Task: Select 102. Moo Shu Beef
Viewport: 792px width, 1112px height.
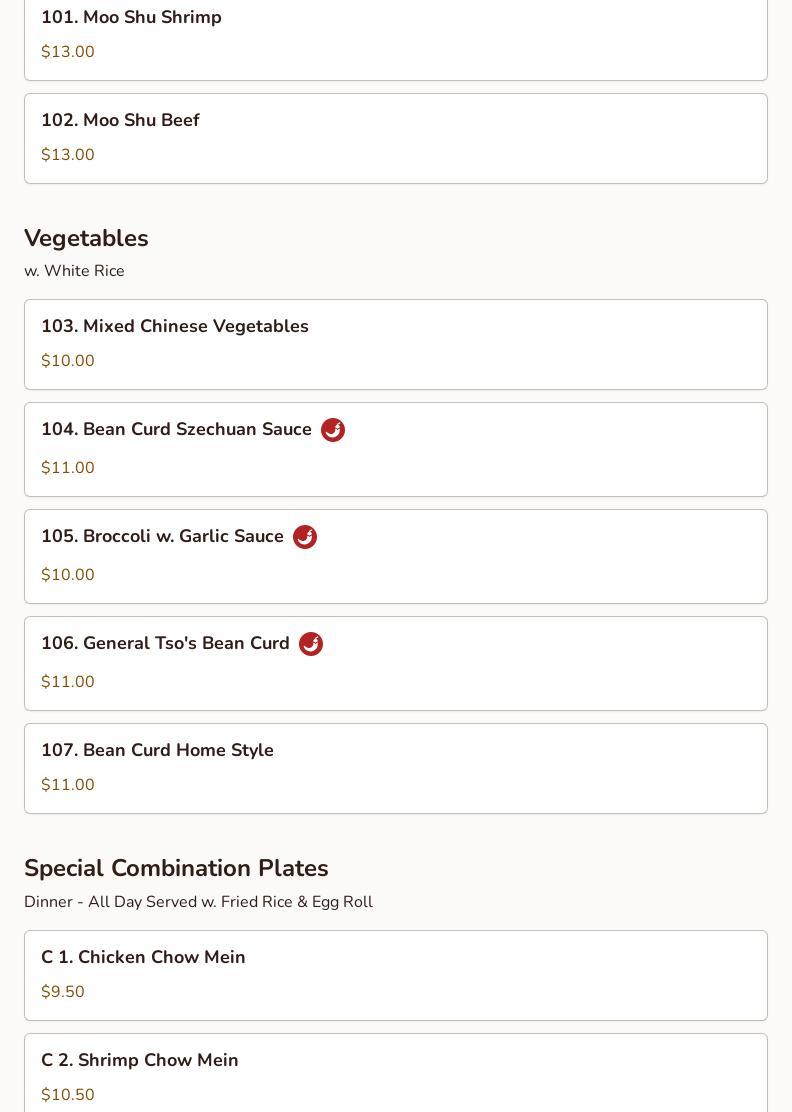Action: (396, 138)
